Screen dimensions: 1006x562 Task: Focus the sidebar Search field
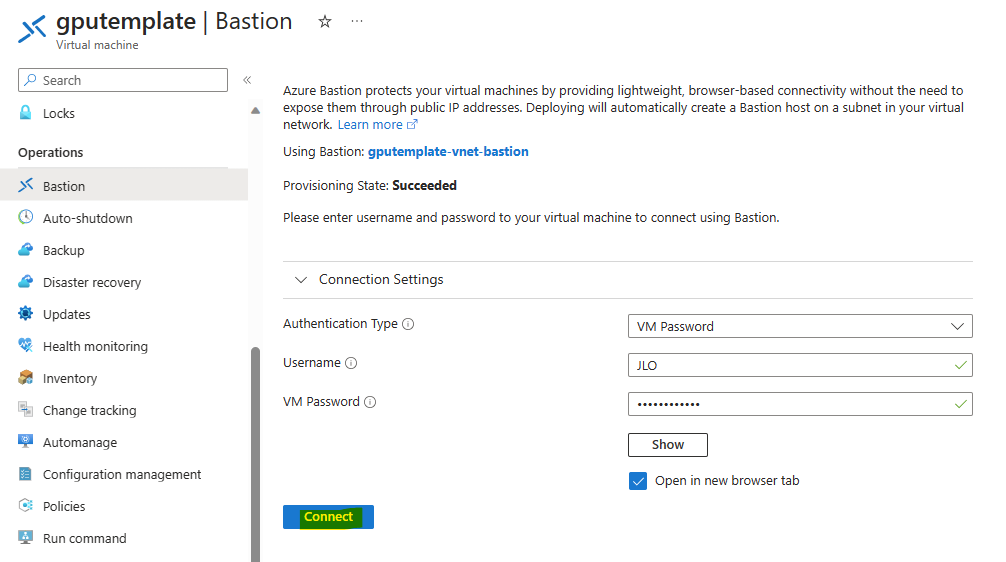click(x=123, y=80)
